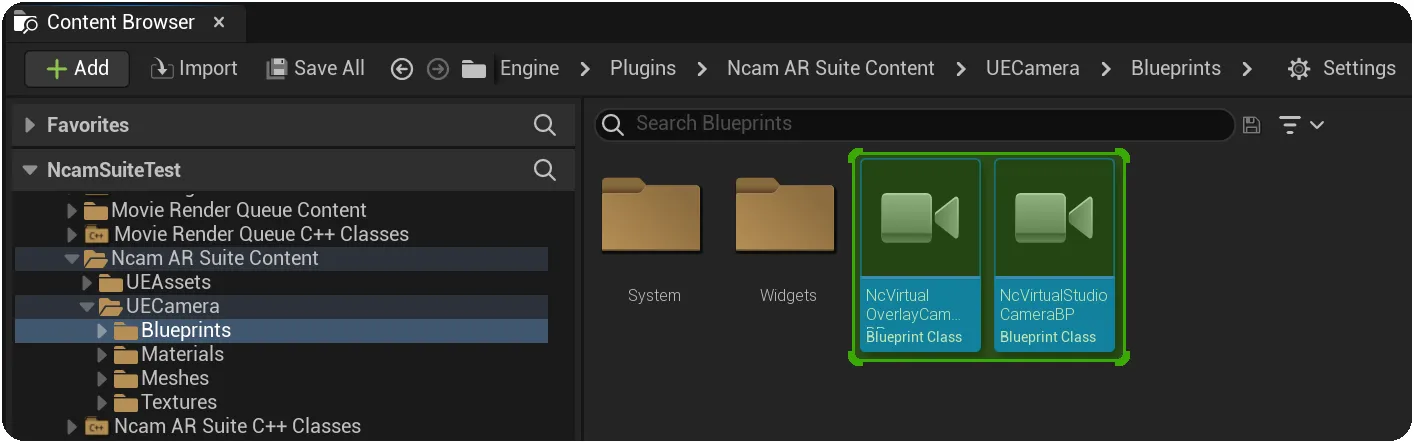The height and width of the screenshot is (443, 1414).
Task: Select Materials folder in tree
Action: (x=182, y=354)
